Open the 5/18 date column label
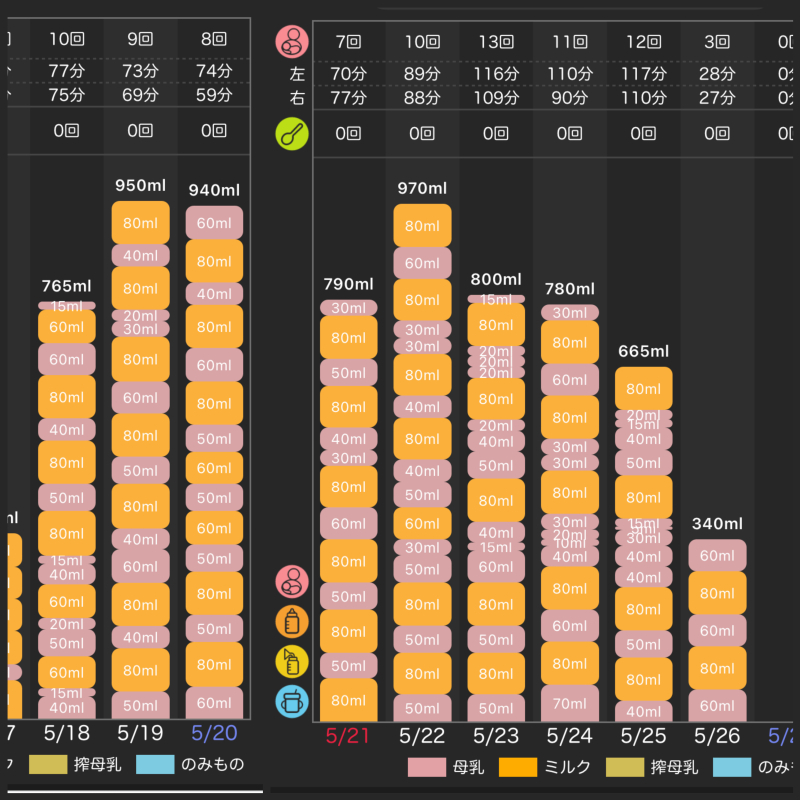The image size is (800, 800). 67,733
